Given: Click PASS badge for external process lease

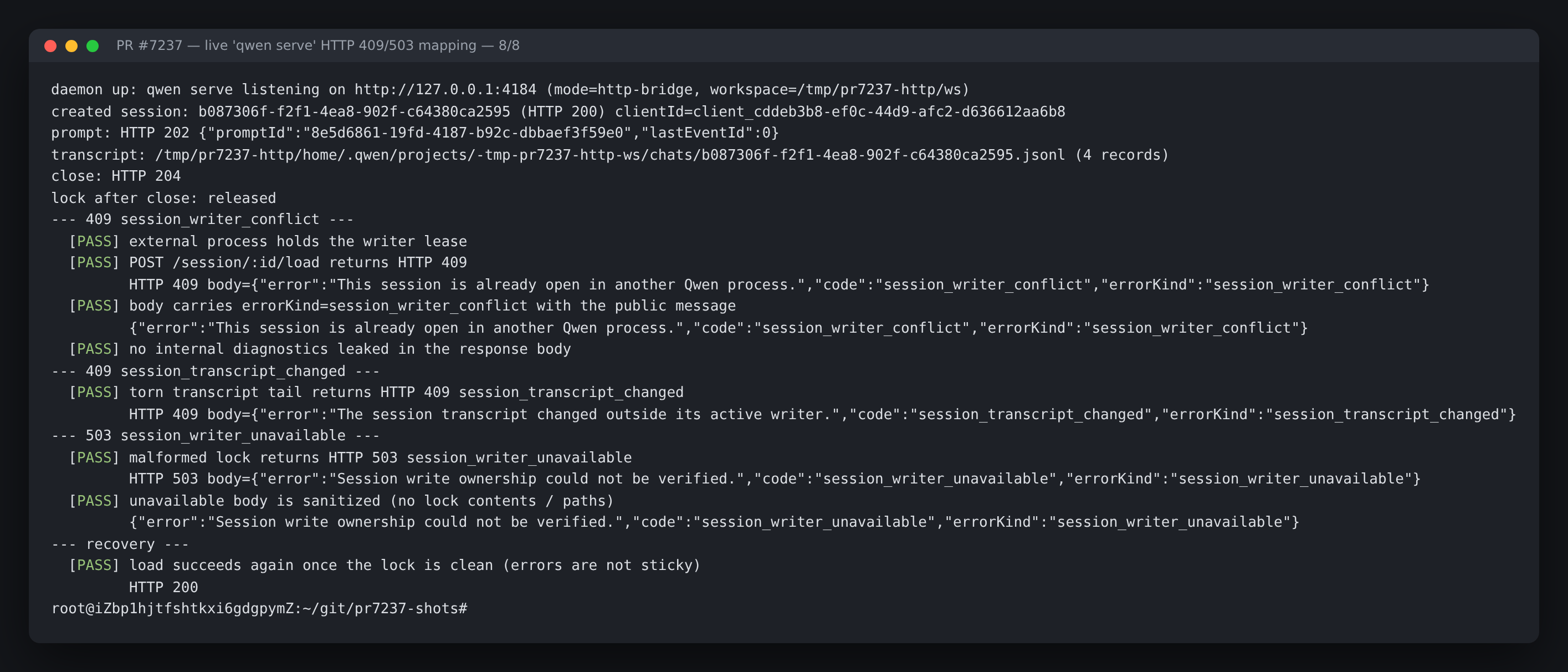Looking at the screenshot, I should [94, 241].
